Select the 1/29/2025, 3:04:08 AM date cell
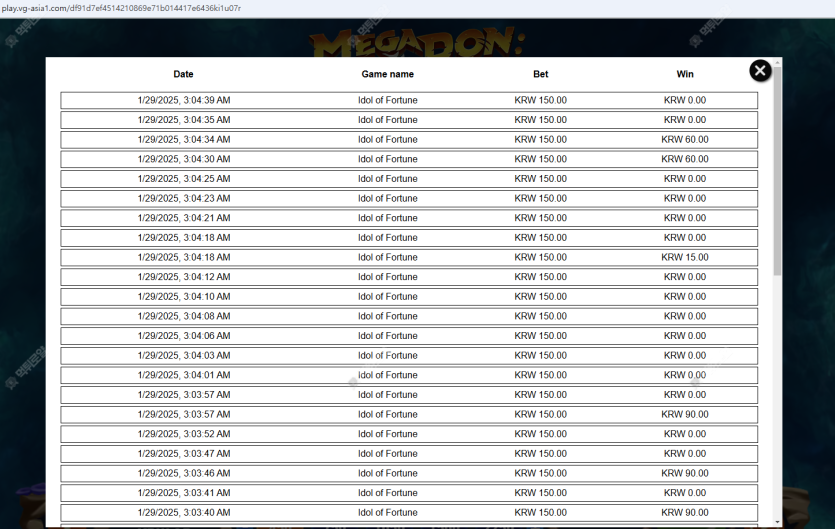The image size is (835, 529). pyautogui.click(x=184, y=316)
